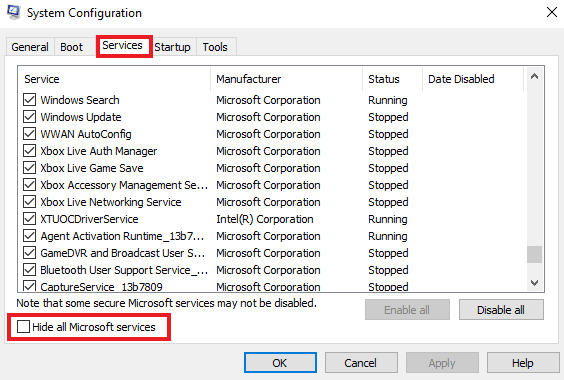
Task: Click the scrollbar up arrow
Action: pyautogui.click(x=535, y=76)
